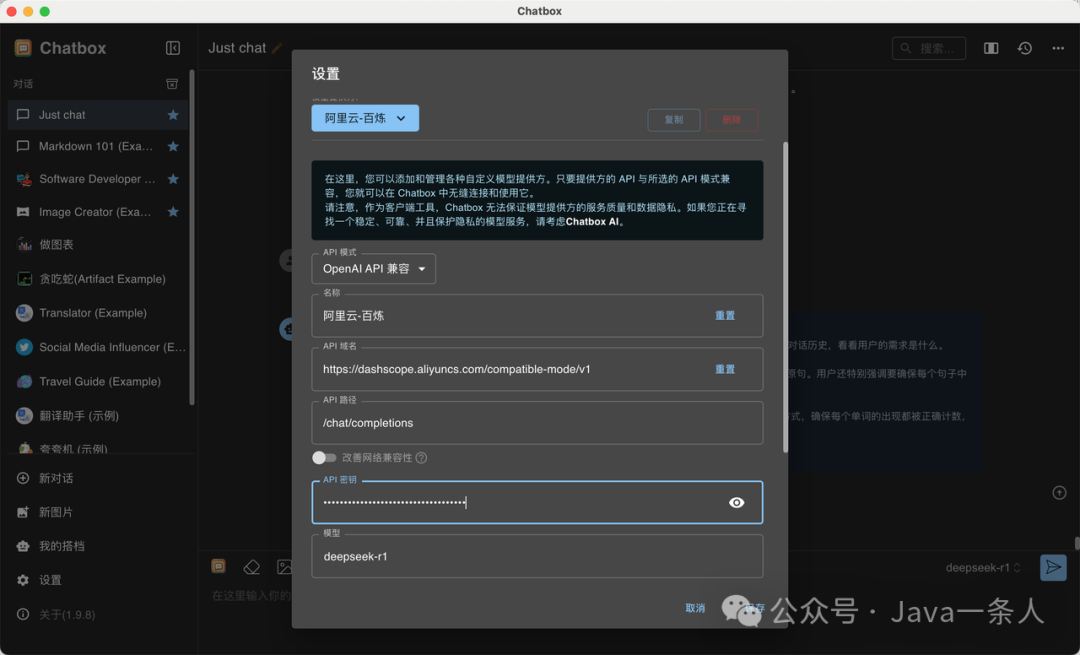Click the 模型 input containing deepseek-r1
The image size is (1080, 655).
(537, 557)
